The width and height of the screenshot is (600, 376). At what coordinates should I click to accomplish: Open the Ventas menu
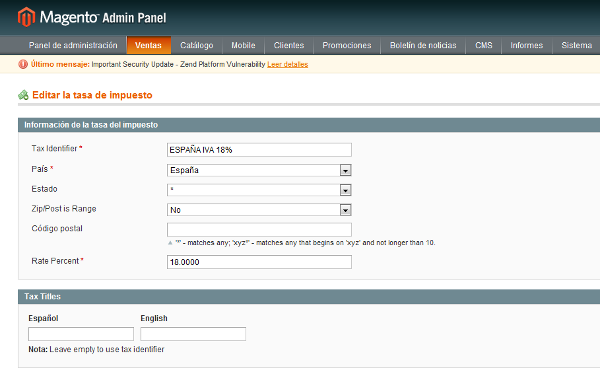(x=148, y=45)
